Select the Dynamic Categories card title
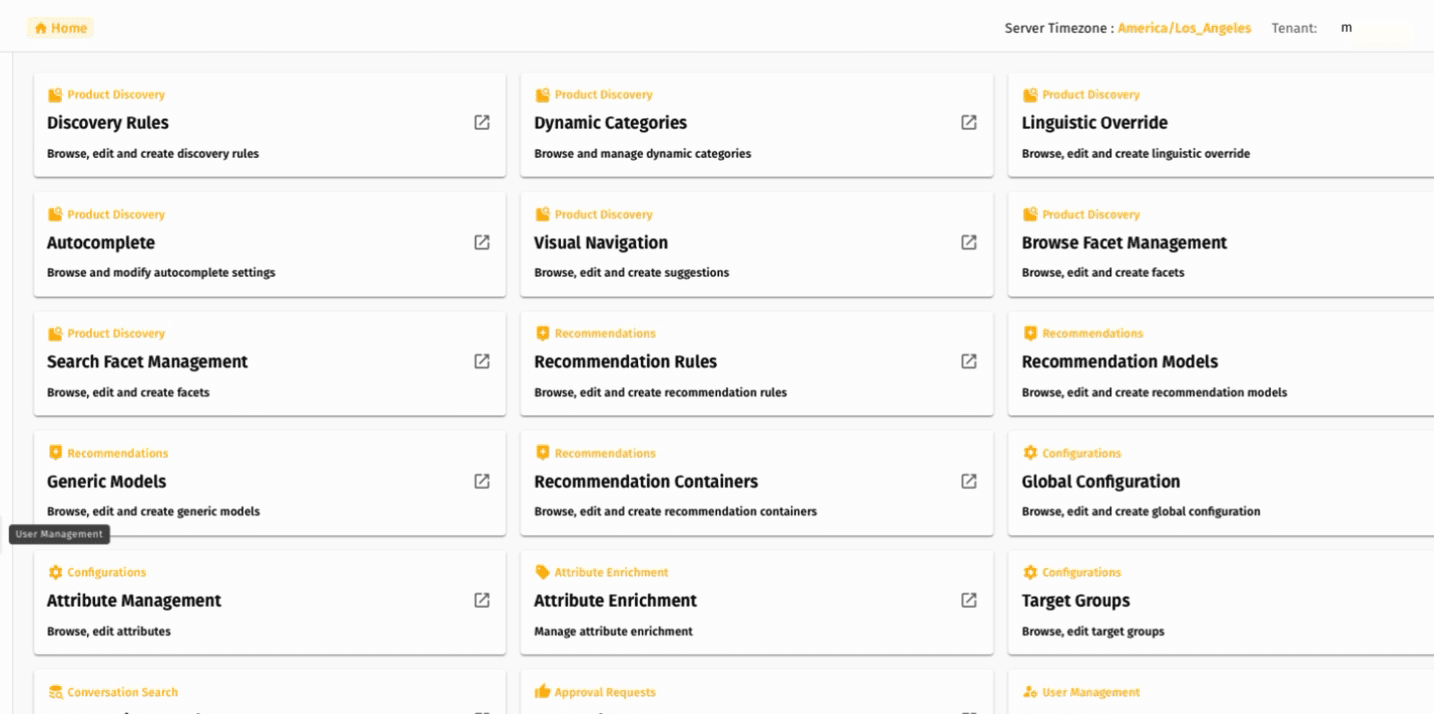Screen dimensions: 1434x714 (x=610, y=123)
